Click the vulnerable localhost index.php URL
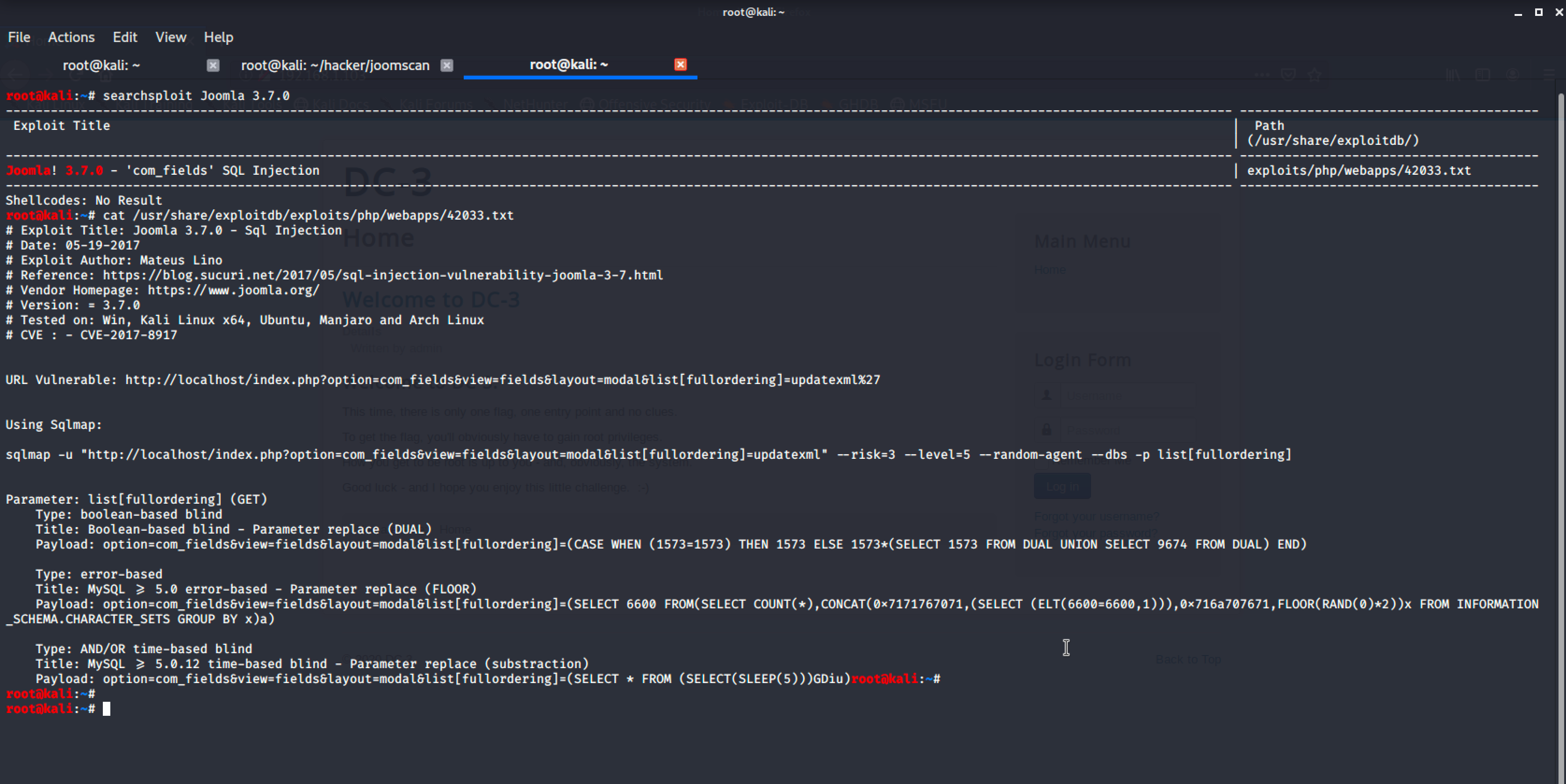Image resolution: width=1566 pixels, height=784 pixels. click(502, 380)
